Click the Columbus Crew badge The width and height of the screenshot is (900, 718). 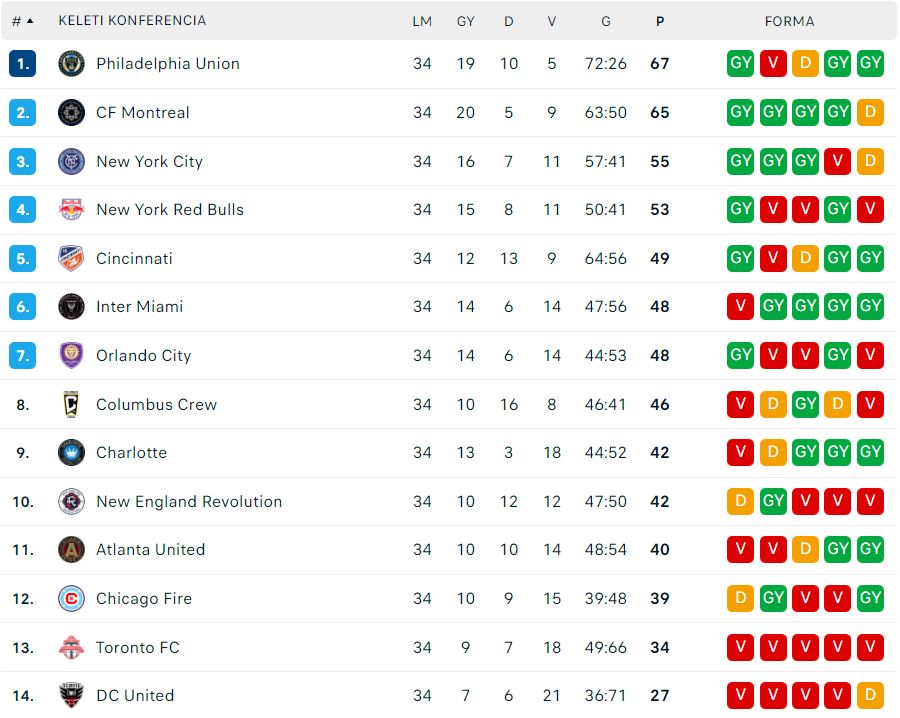[x=71, y=404]
